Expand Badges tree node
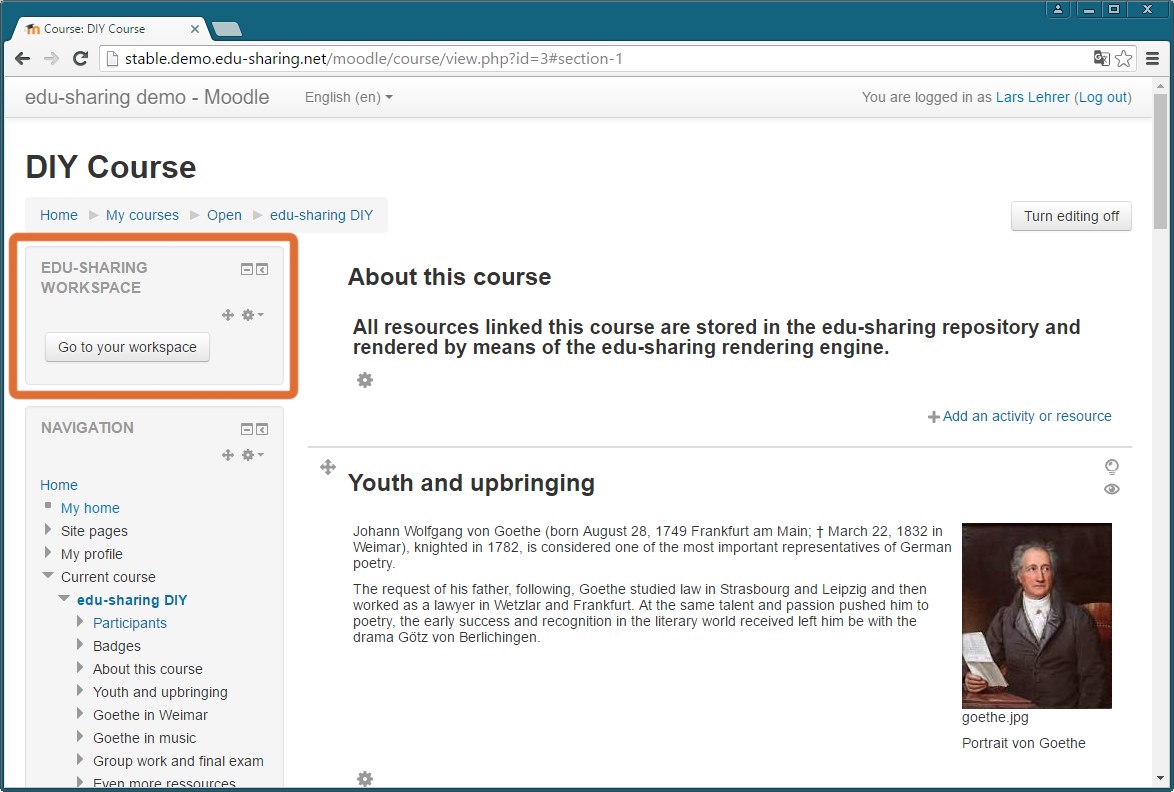This screenshot has height=792, width=1174. [80, 645]
